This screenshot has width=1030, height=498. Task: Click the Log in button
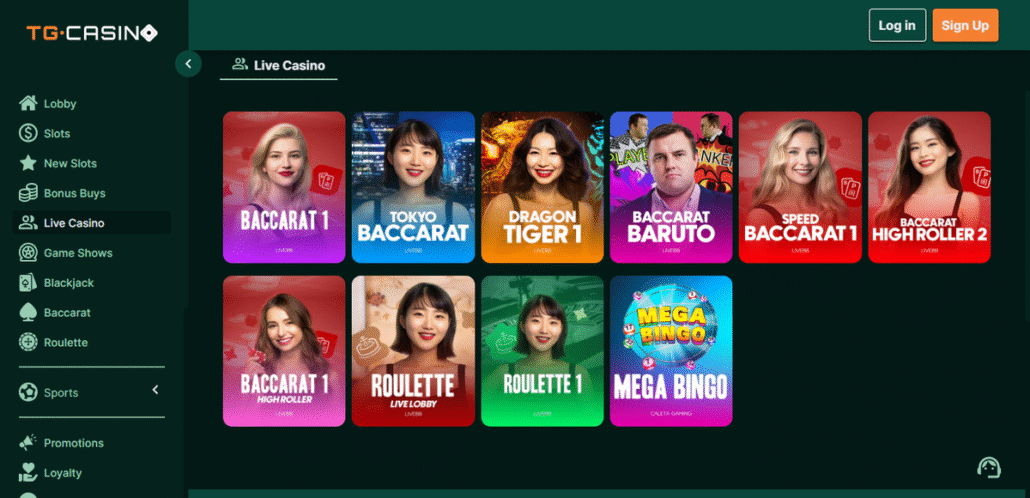point(897,26)
